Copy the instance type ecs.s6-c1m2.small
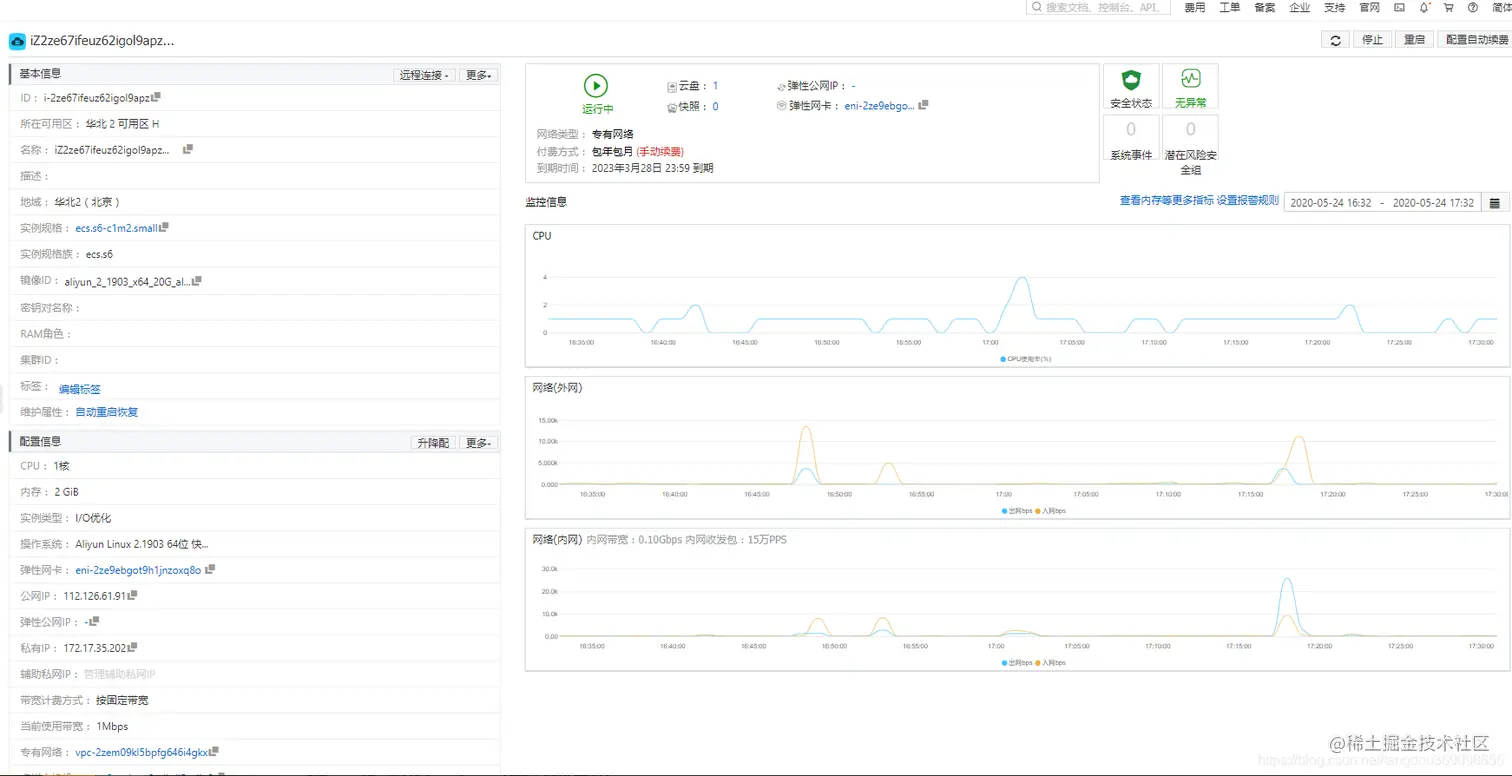This screenshot has width=1512, height=776. 164,227
